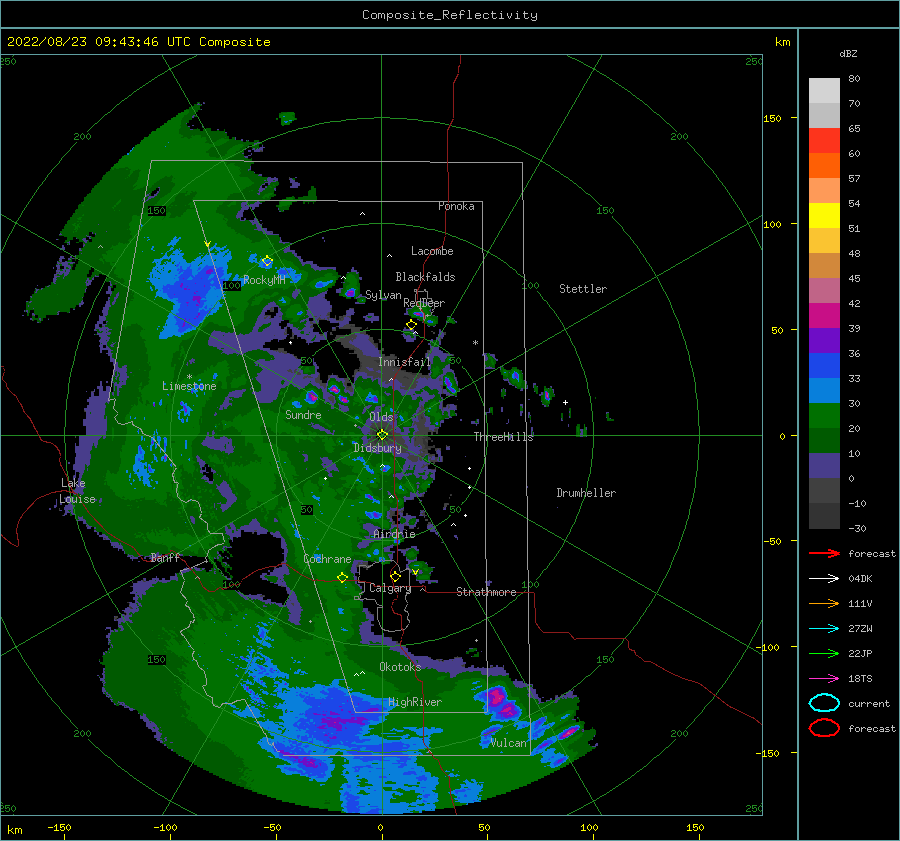Pick the dark orange swatch beside 60

(824, 165)
